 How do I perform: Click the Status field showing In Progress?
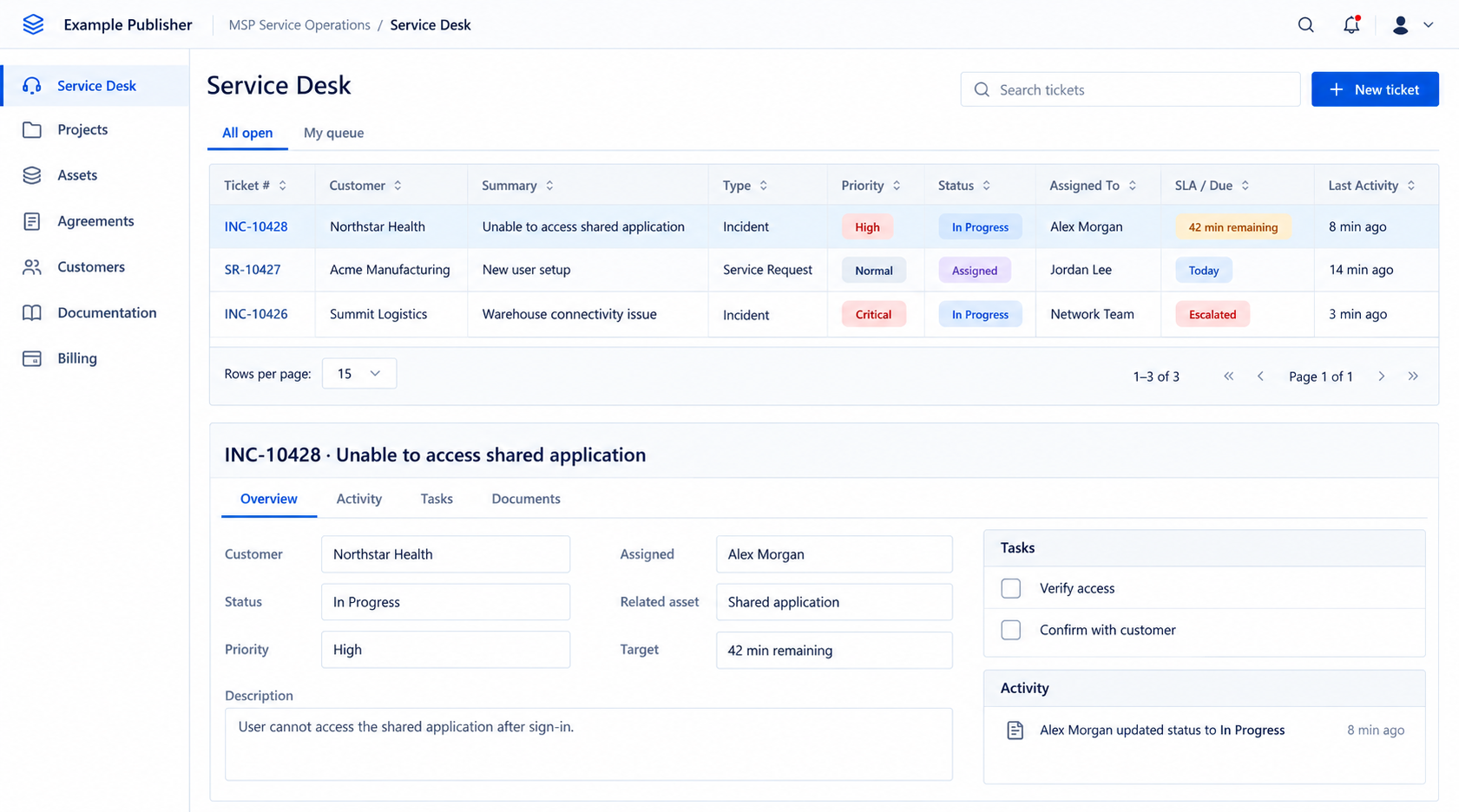[x=445, y=602]
